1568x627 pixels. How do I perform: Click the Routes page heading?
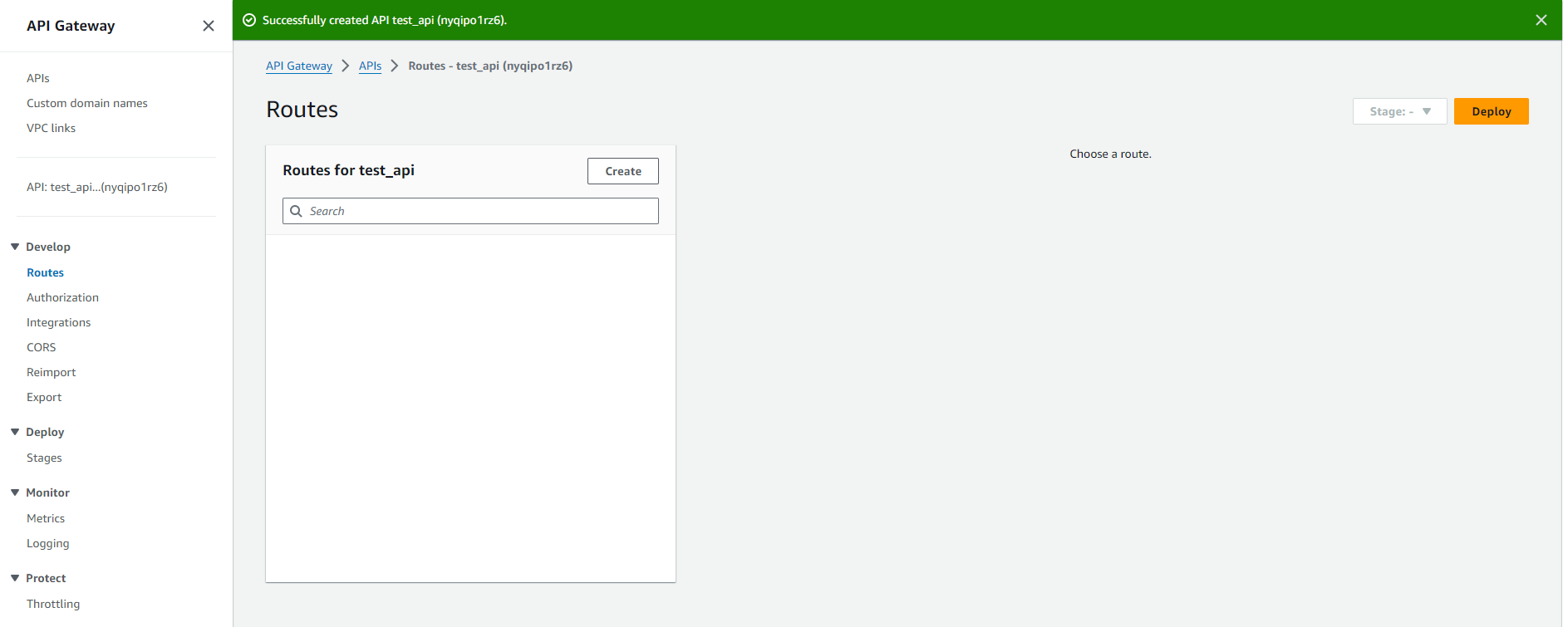[x=302, y=110]
